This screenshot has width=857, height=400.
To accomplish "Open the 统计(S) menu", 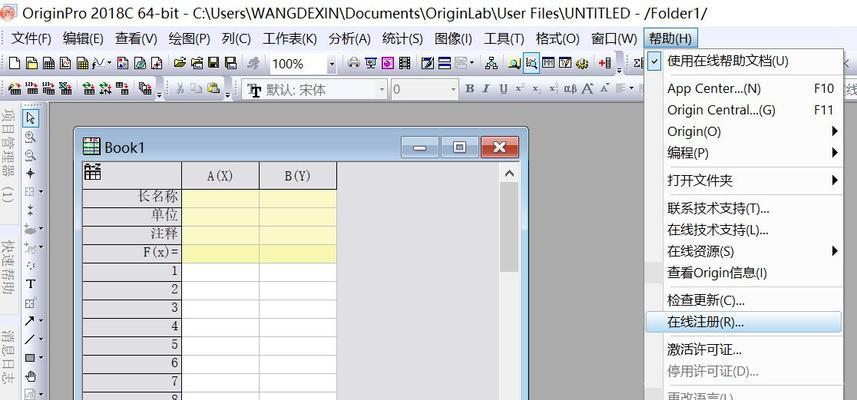I will [402, 39].
